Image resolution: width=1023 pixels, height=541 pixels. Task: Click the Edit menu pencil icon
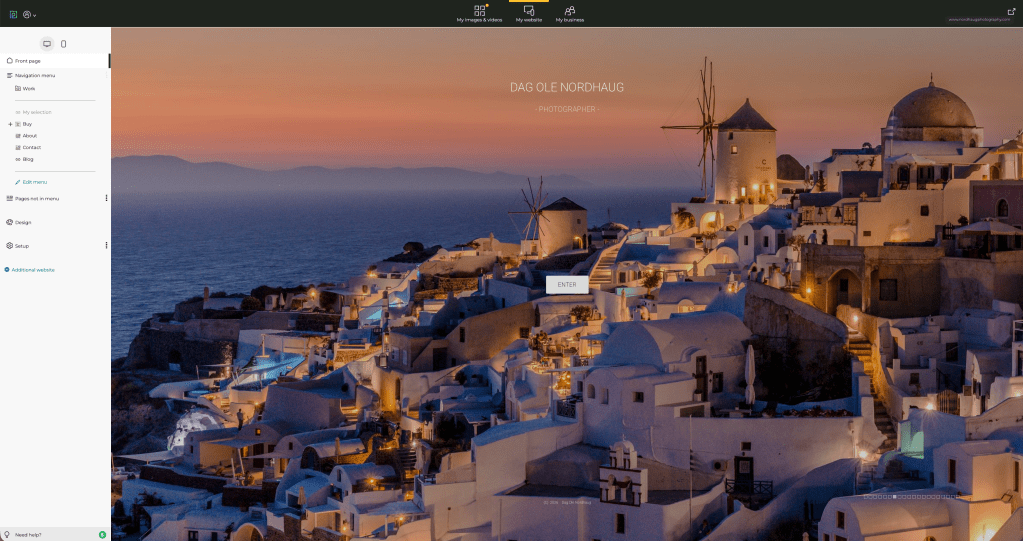[x=18, y=182]
